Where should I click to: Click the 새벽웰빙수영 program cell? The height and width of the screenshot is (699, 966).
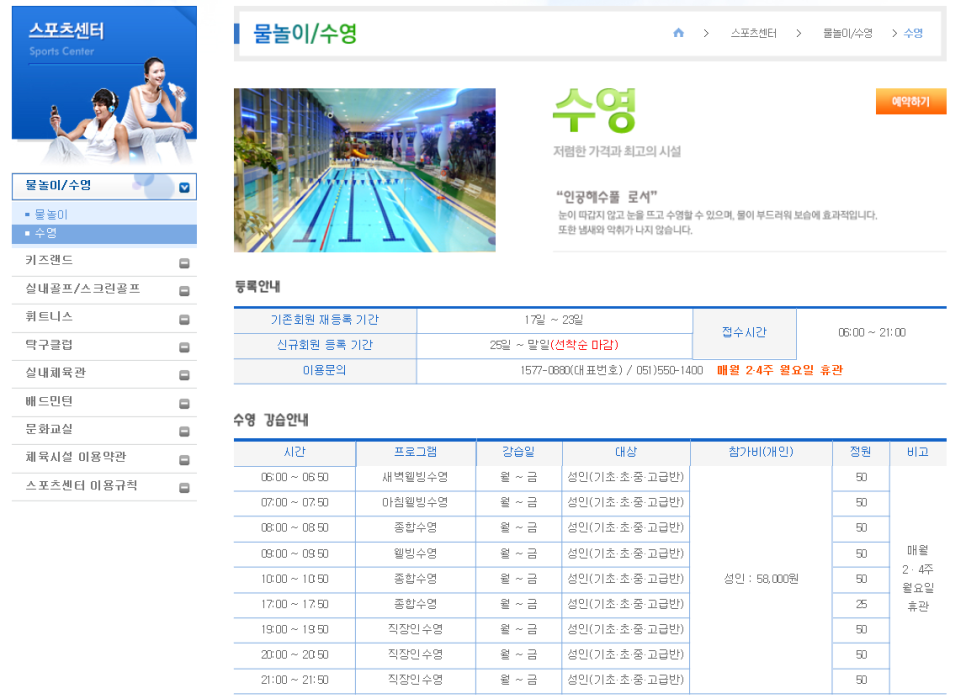(x=415, y=477)
